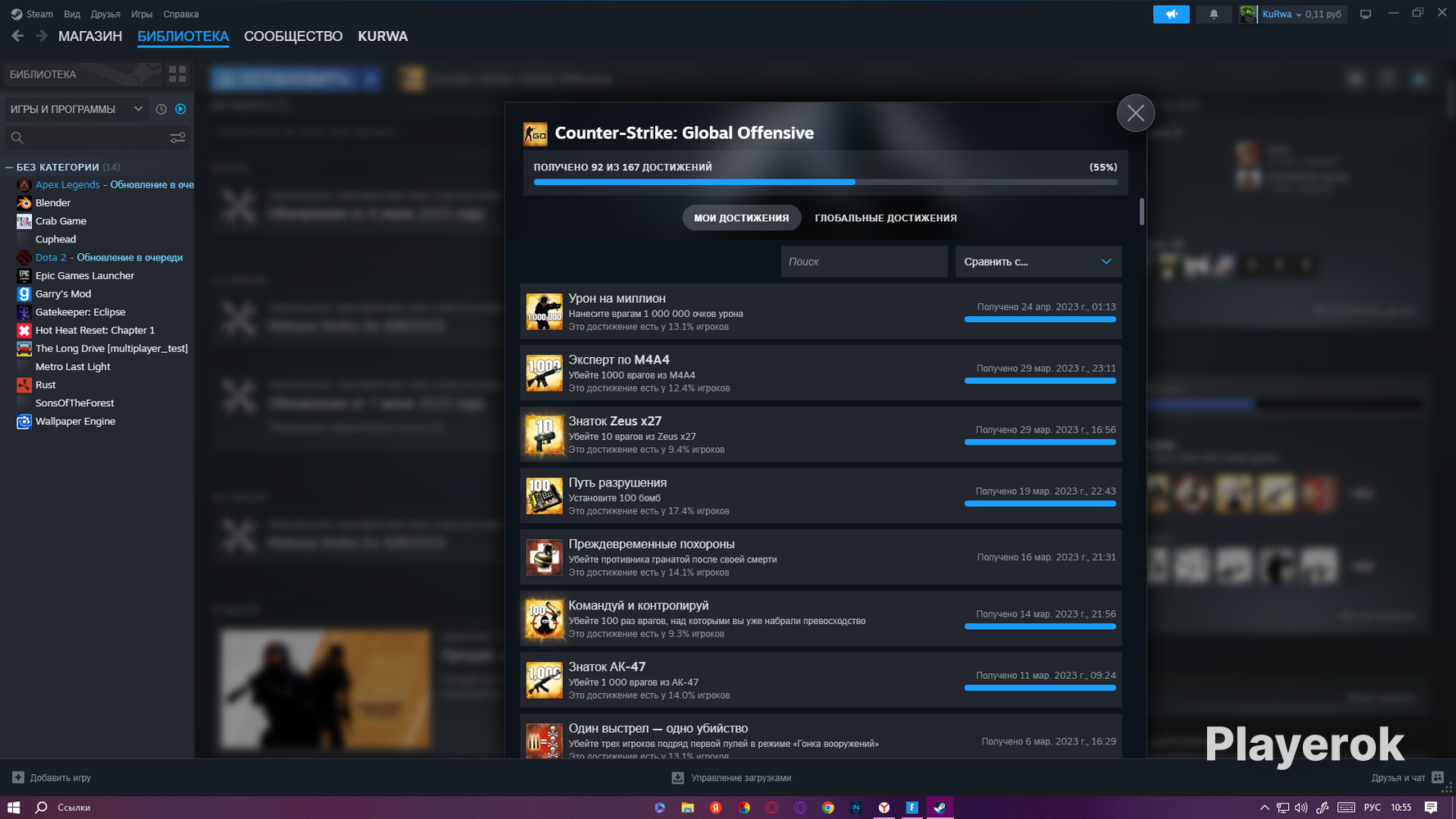Select the Мои достижения tab
This screenshot has width=1456, height=819.
(x=742, y=218)
